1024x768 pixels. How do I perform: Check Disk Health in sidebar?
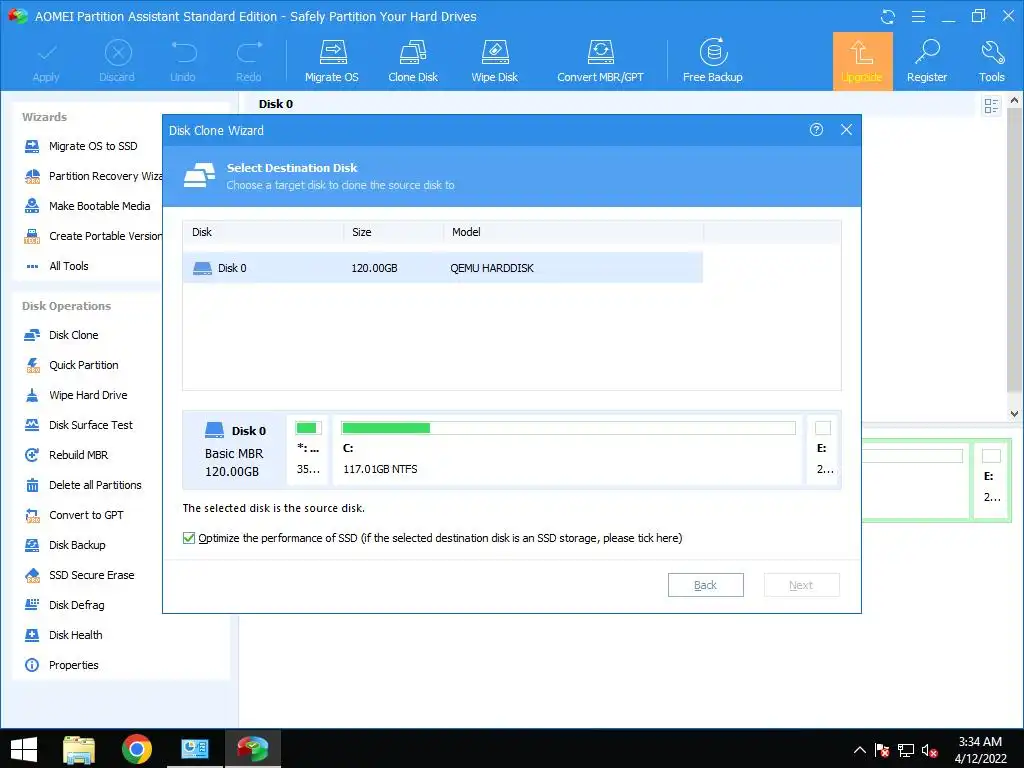(63, 635)
